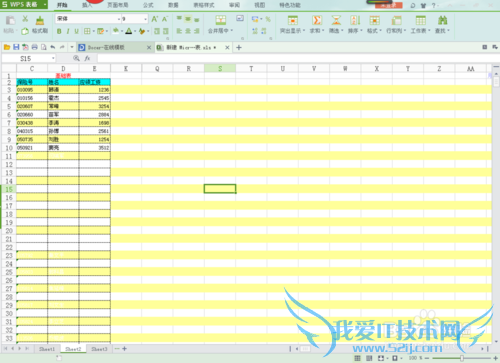Image resolution: width=500 pixels, height=363 pixels.
Task: Open the font size dropdown
Action: (146, 19)
